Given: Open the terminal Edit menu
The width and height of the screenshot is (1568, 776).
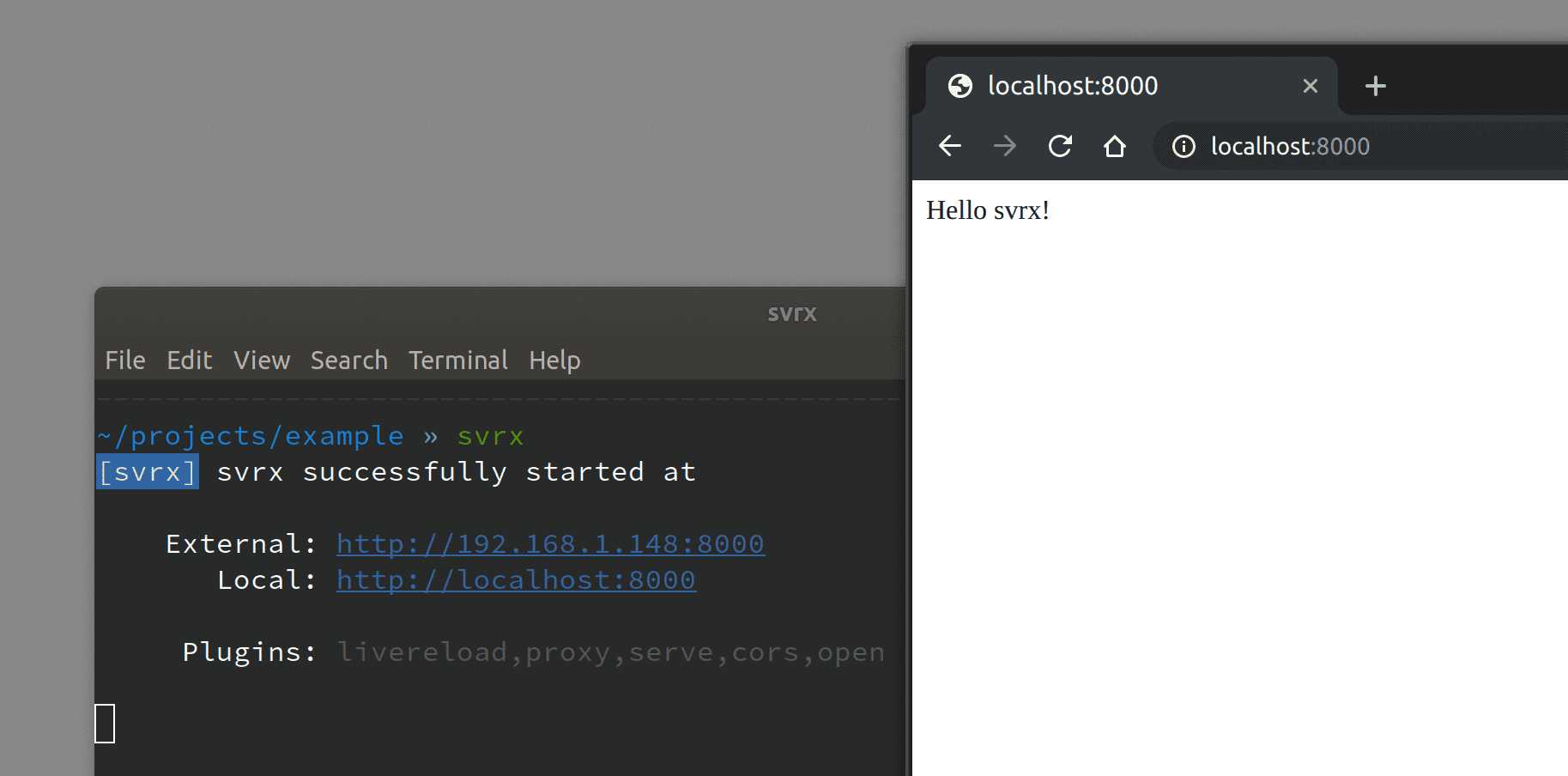Looking at the screenshot, I should 189,360.
